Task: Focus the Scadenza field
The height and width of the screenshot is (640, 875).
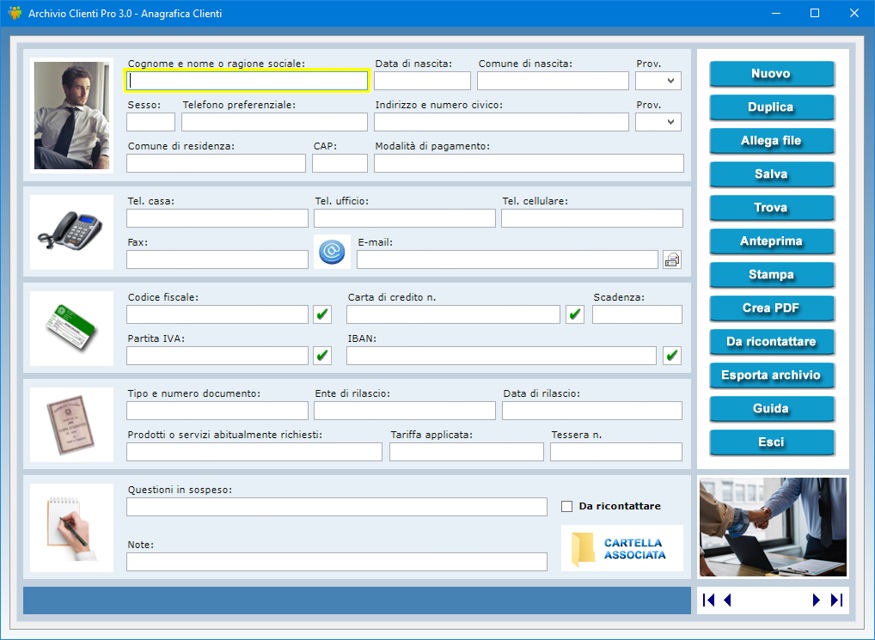Action: (637, 314)
